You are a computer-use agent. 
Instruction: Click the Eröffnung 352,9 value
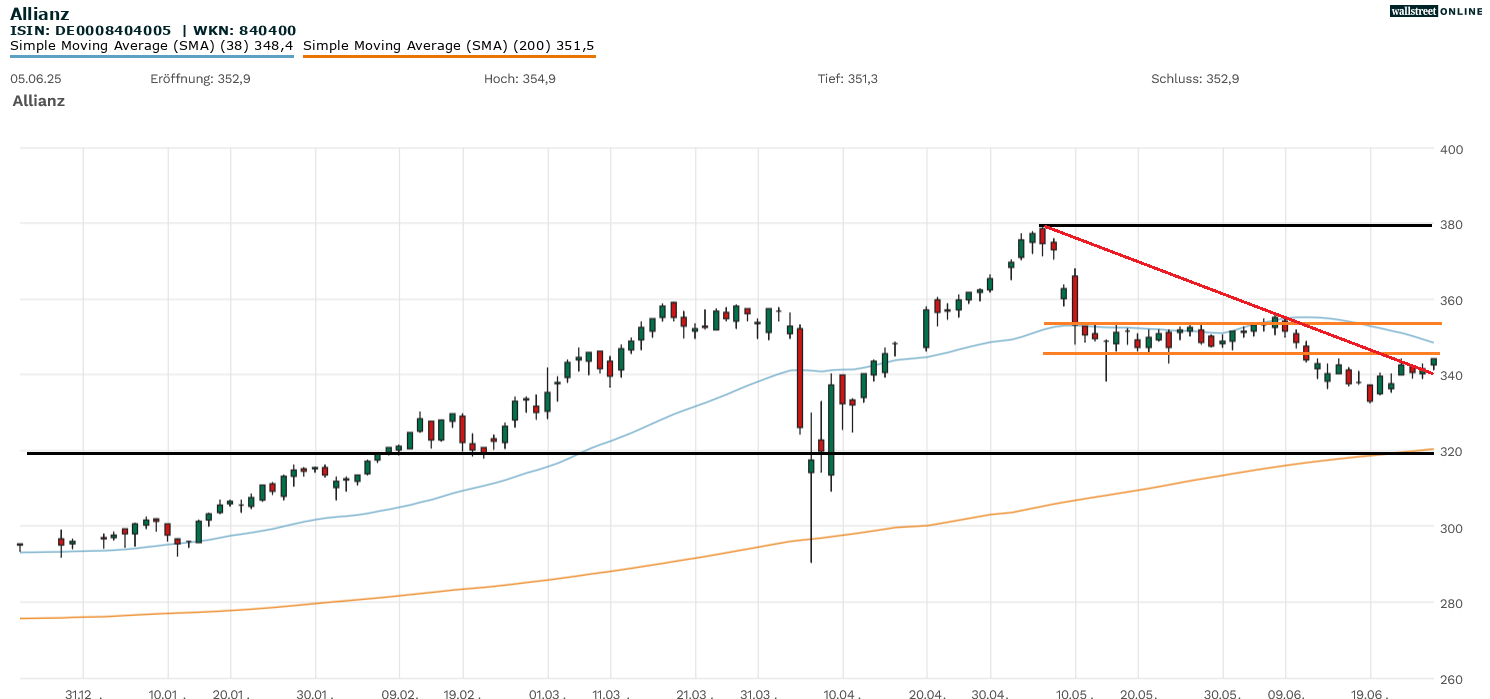tap(200, 79)
